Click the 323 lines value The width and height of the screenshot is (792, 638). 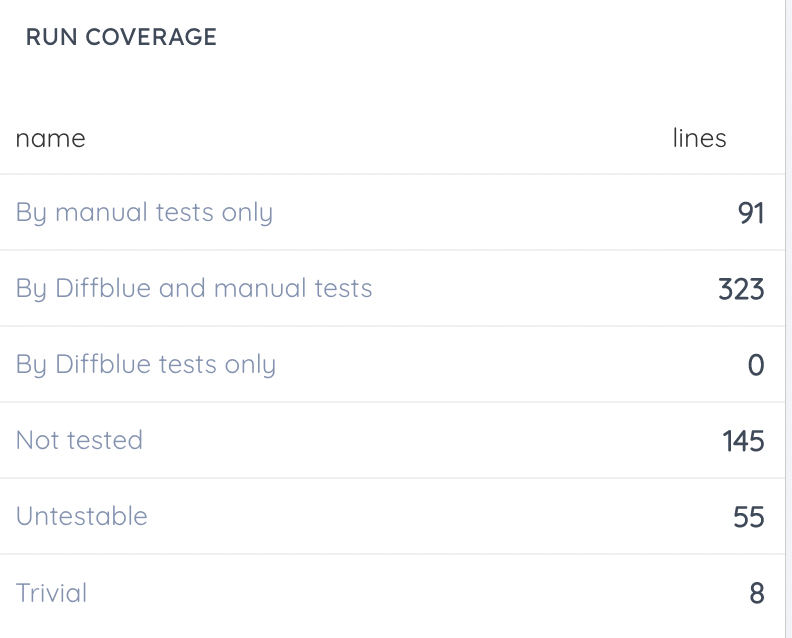point(741,289)
